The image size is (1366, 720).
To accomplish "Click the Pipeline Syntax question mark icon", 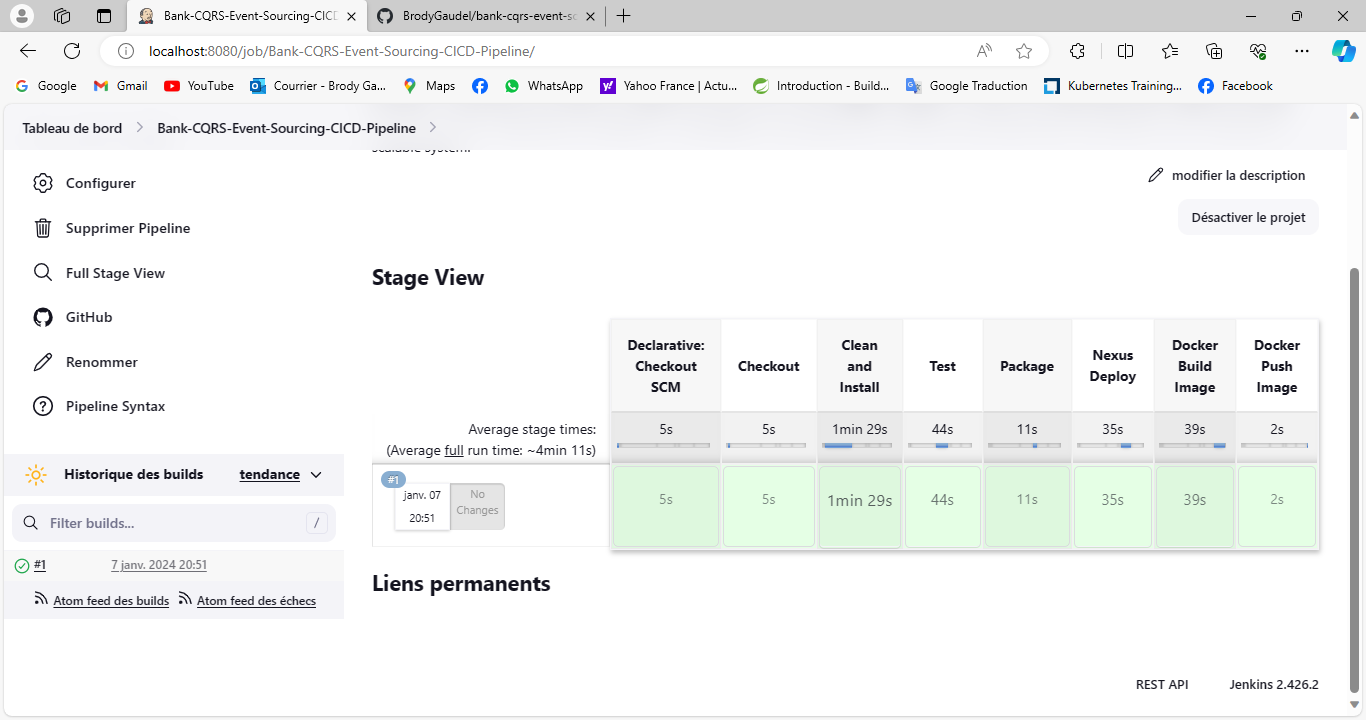I will (x=43, y=406).
